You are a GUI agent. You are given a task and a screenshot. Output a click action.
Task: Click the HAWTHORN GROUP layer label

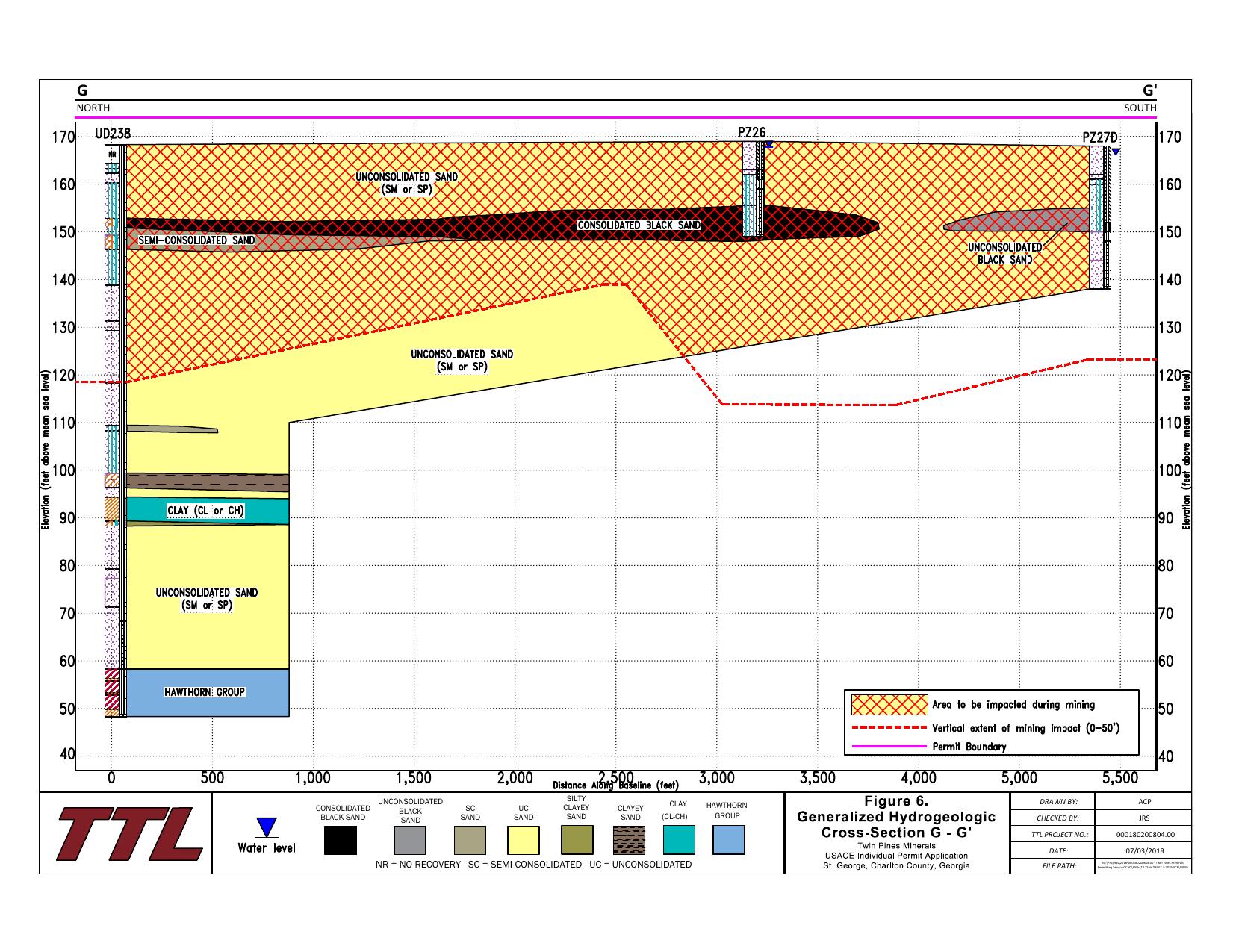point(205,692)
